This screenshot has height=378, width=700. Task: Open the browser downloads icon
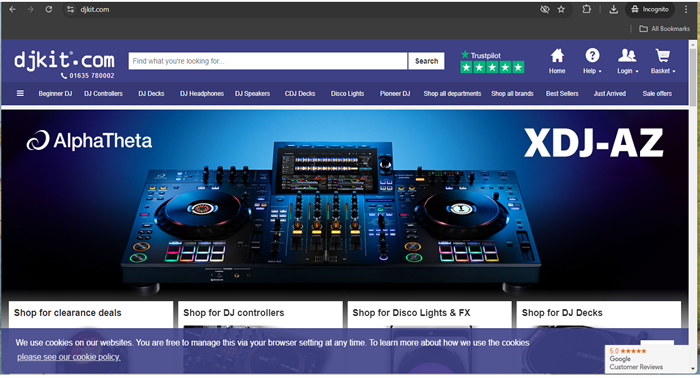coord(614,9)
